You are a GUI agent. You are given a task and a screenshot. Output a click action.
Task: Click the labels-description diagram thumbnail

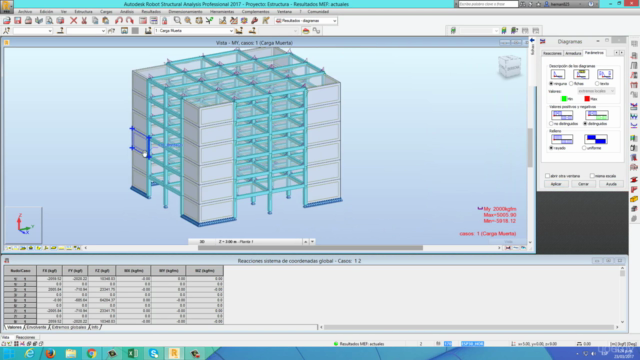click(581, 74)
